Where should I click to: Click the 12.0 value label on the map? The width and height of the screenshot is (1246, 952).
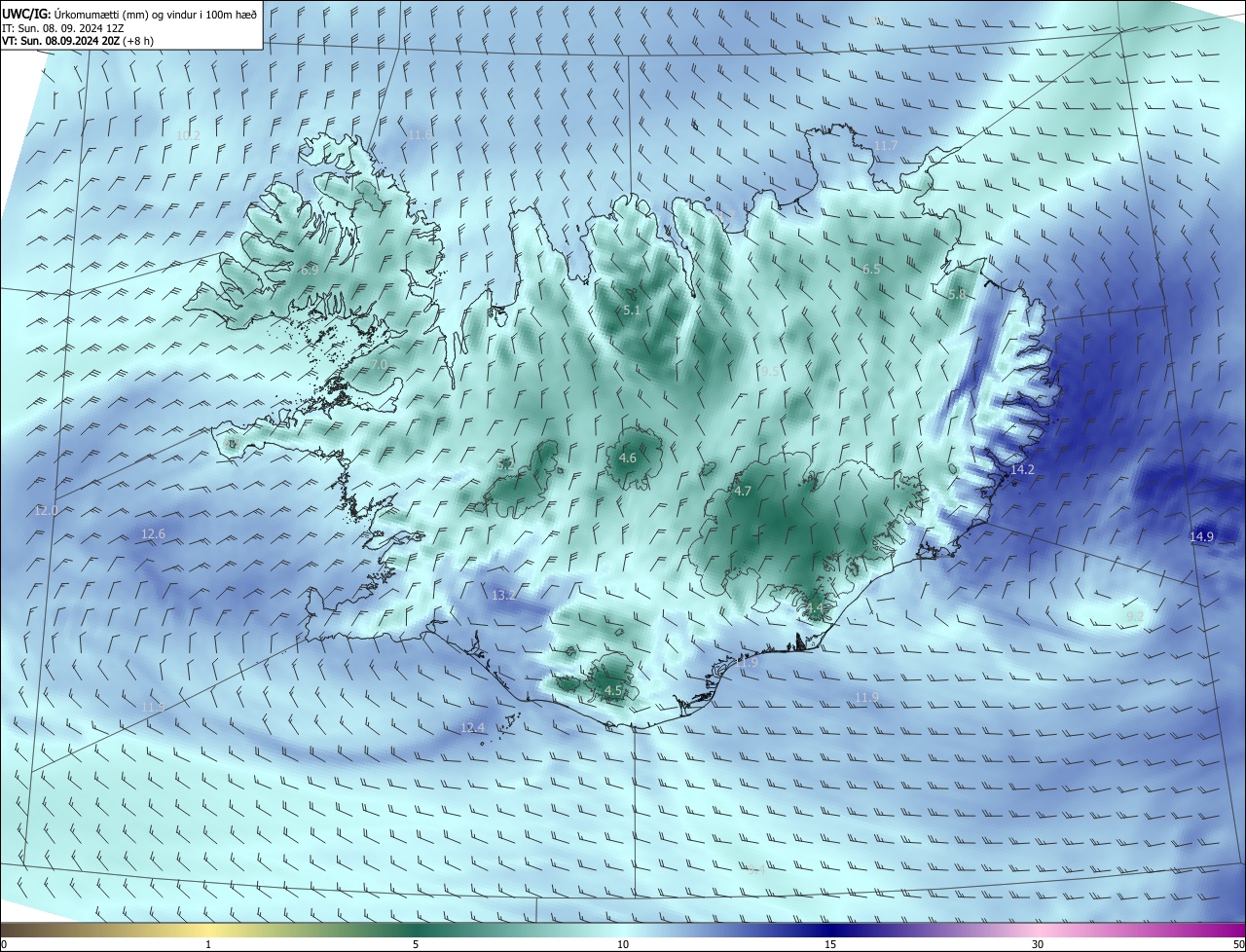coord(47,510)
